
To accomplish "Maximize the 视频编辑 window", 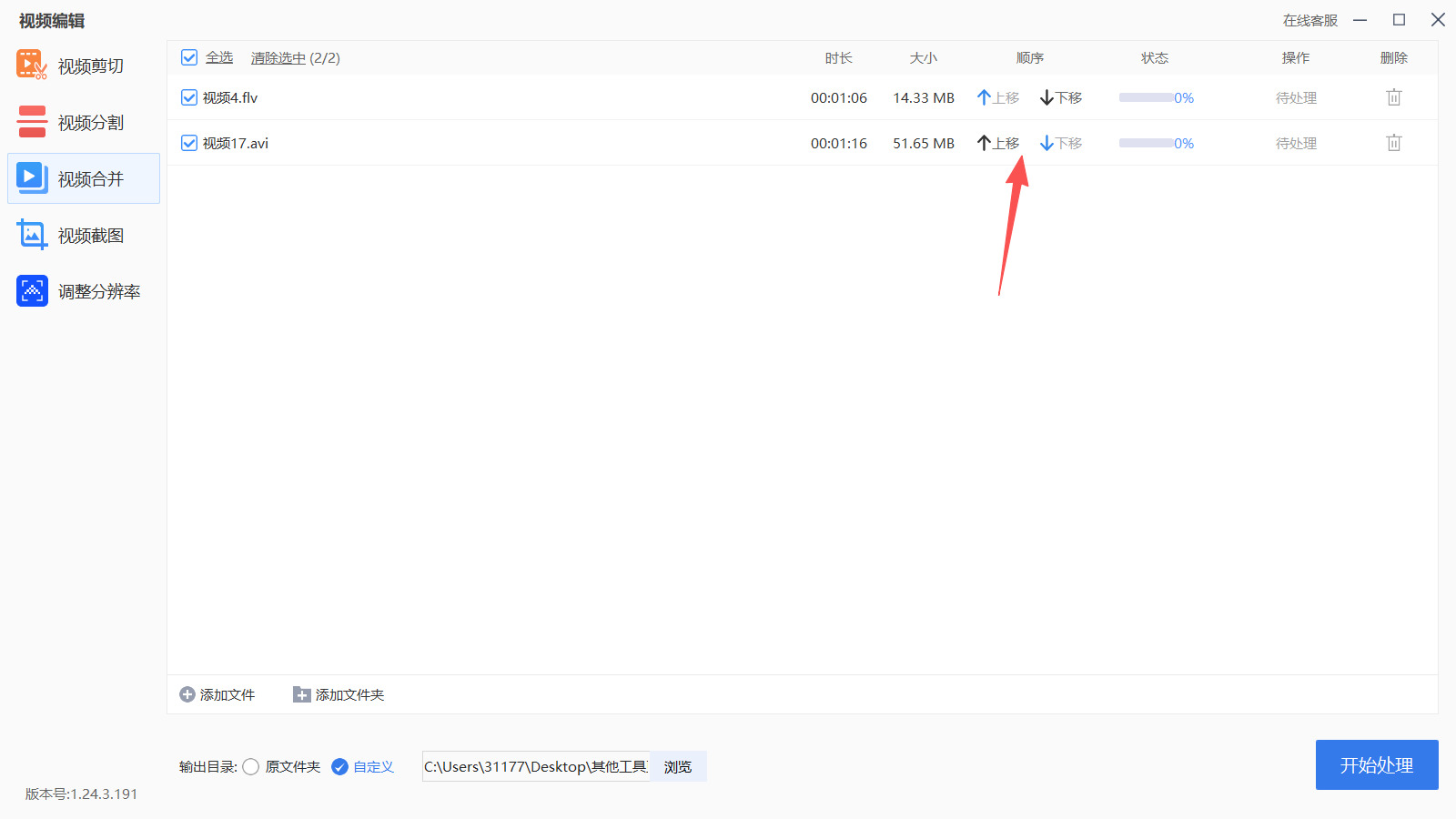I will click(x=1400, y=20).
